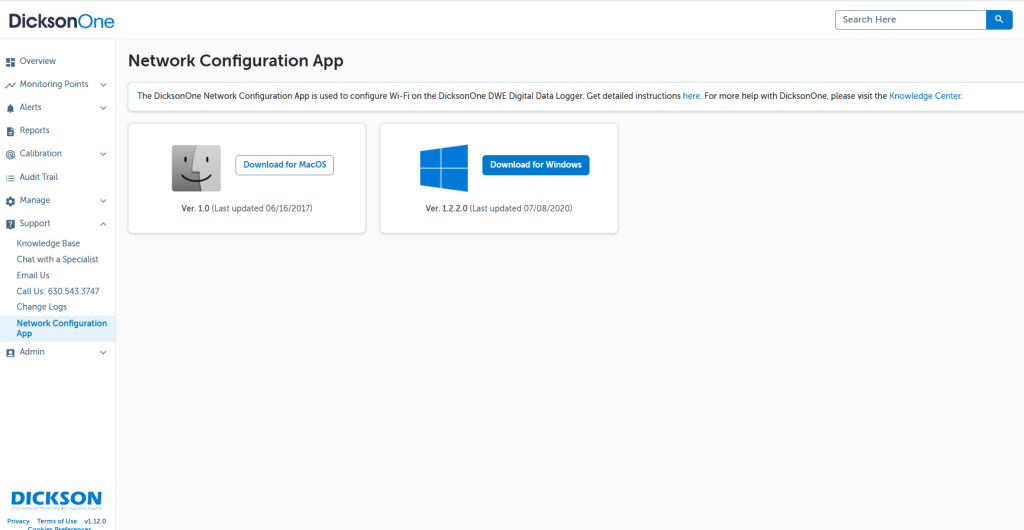Open Change Logs in Support menu
The width and height of the screenshot is (1024, 530).
[42, 307]
